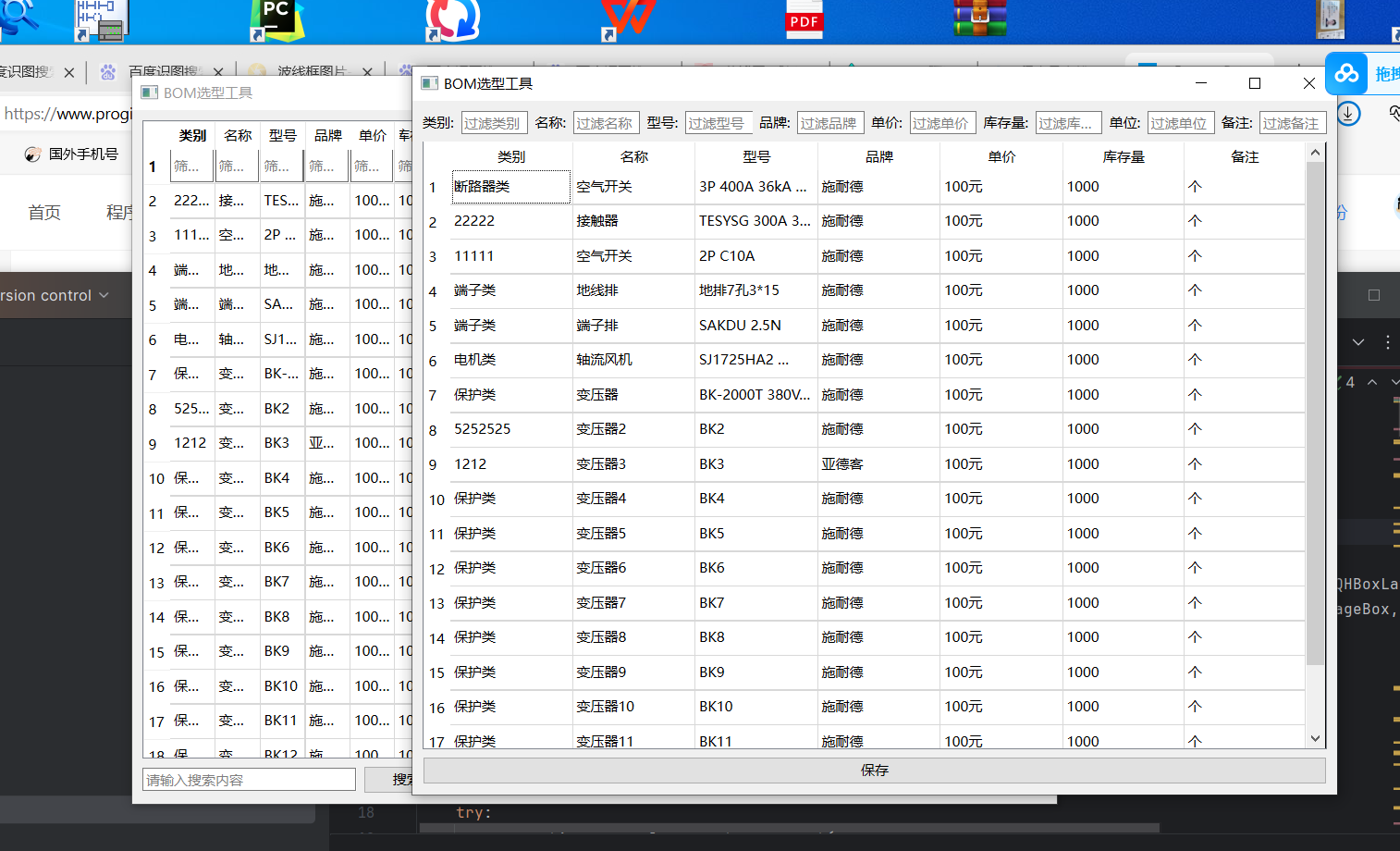This screenshot has height=851, width=1400.
Task: Select the 轴流风机 name cell
Action: tap(634, 360)
